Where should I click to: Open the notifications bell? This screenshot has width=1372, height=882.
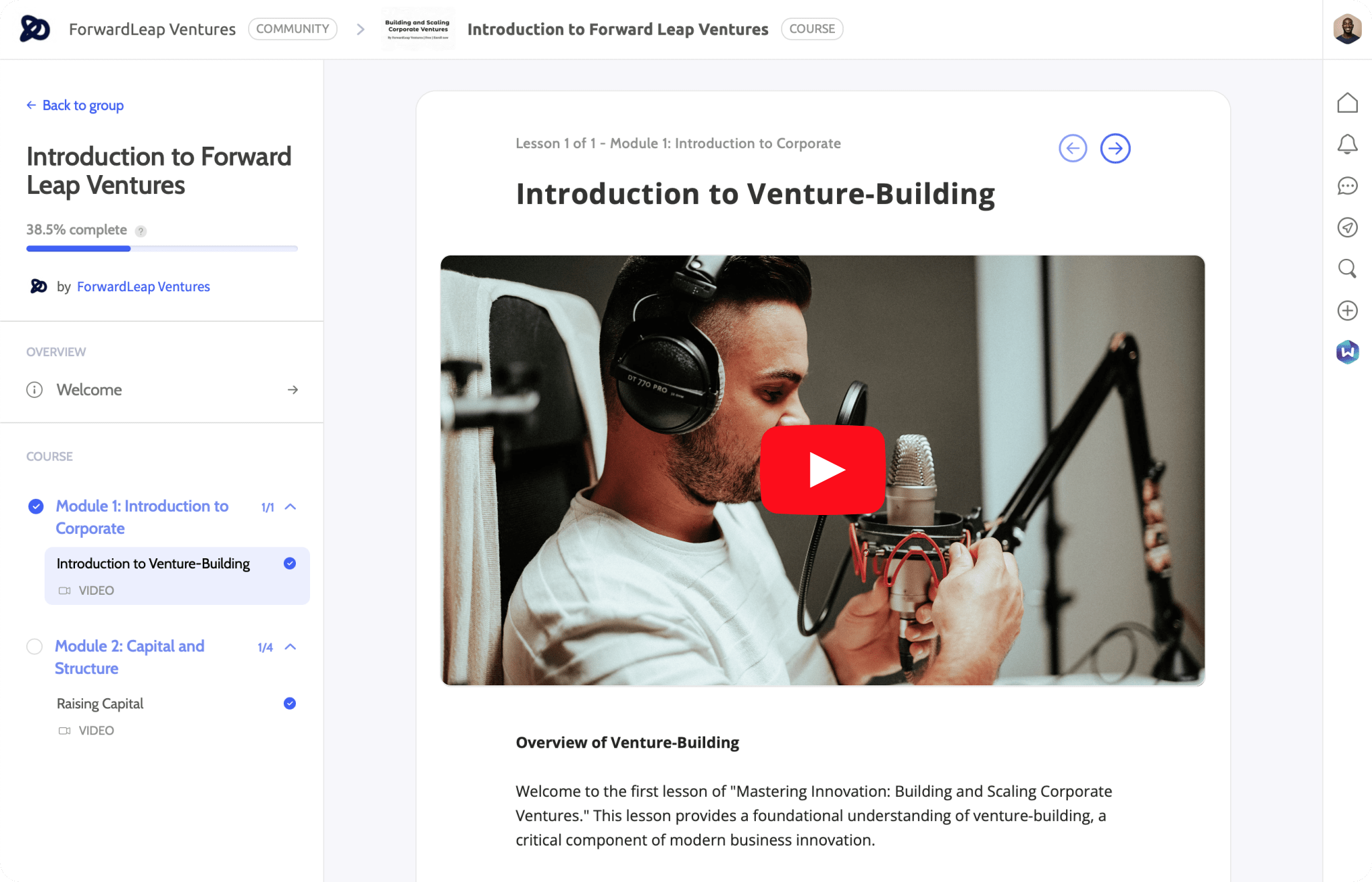coord(1347,144)
